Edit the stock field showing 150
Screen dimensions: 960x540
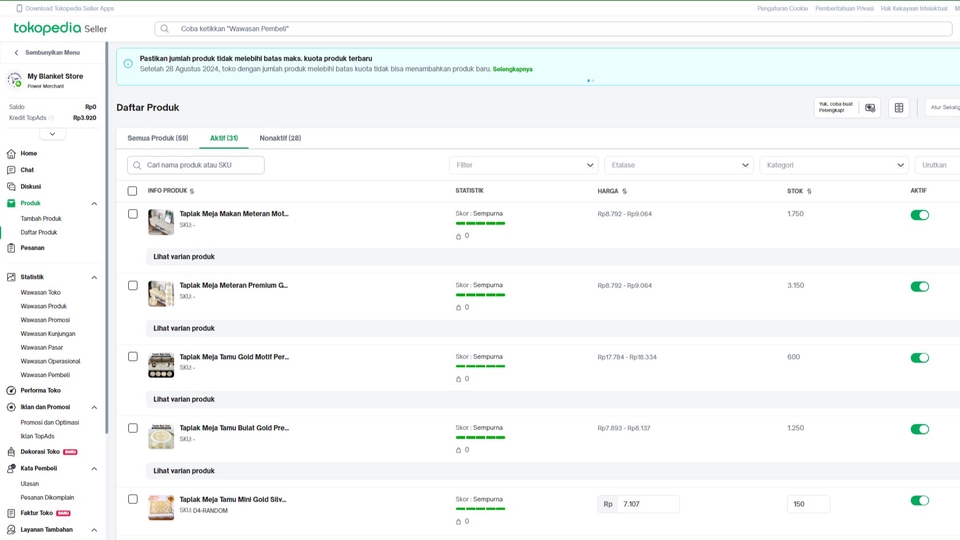coord(809,504)
